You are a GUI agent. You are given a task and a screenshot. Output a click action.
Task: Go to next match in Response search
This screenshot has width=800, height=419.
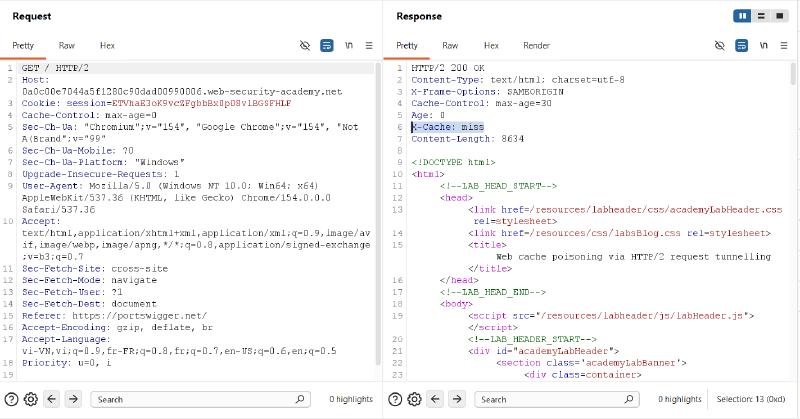(x=457, y=399)
